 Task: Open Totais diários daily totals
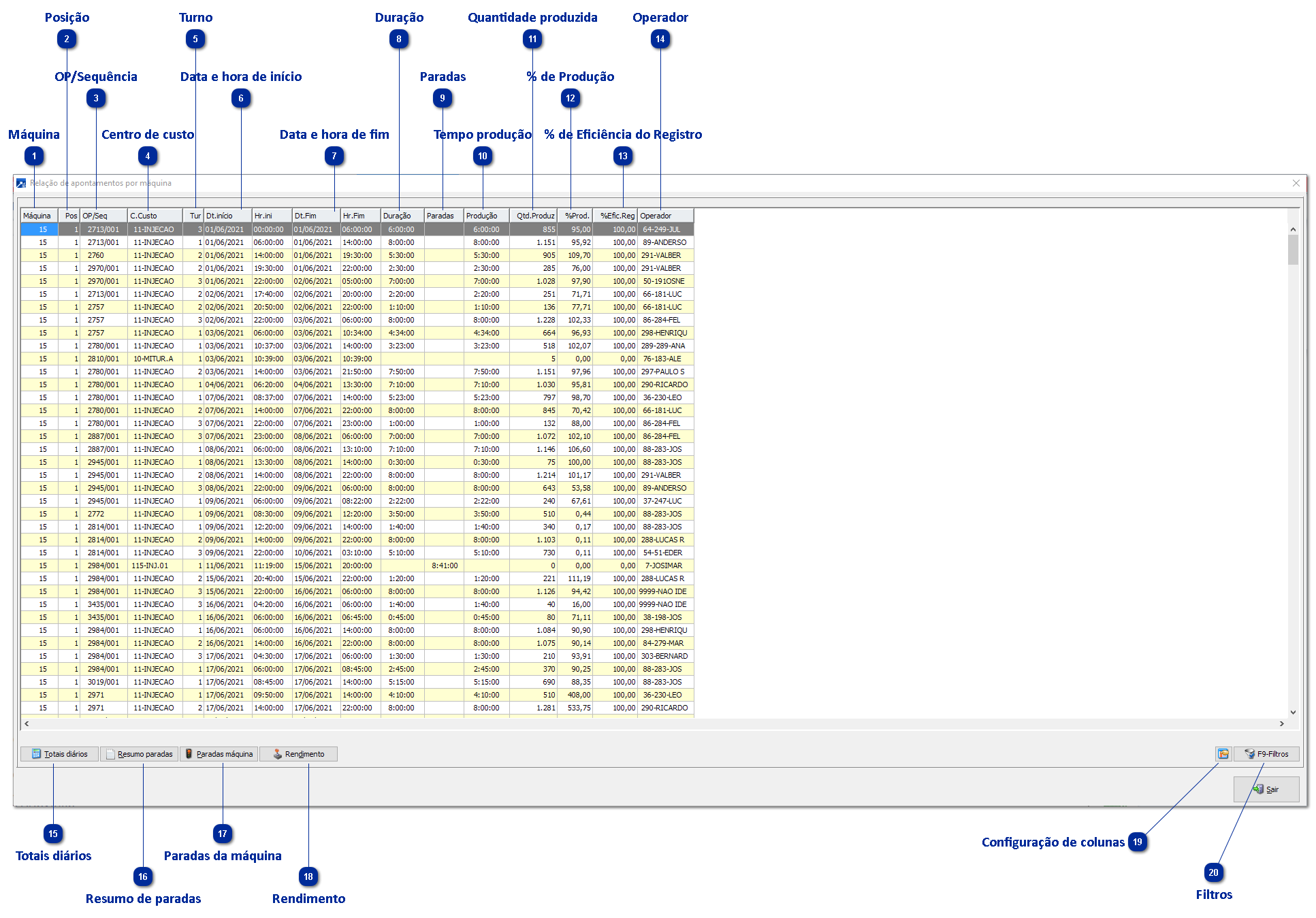(x=59, y=753)
